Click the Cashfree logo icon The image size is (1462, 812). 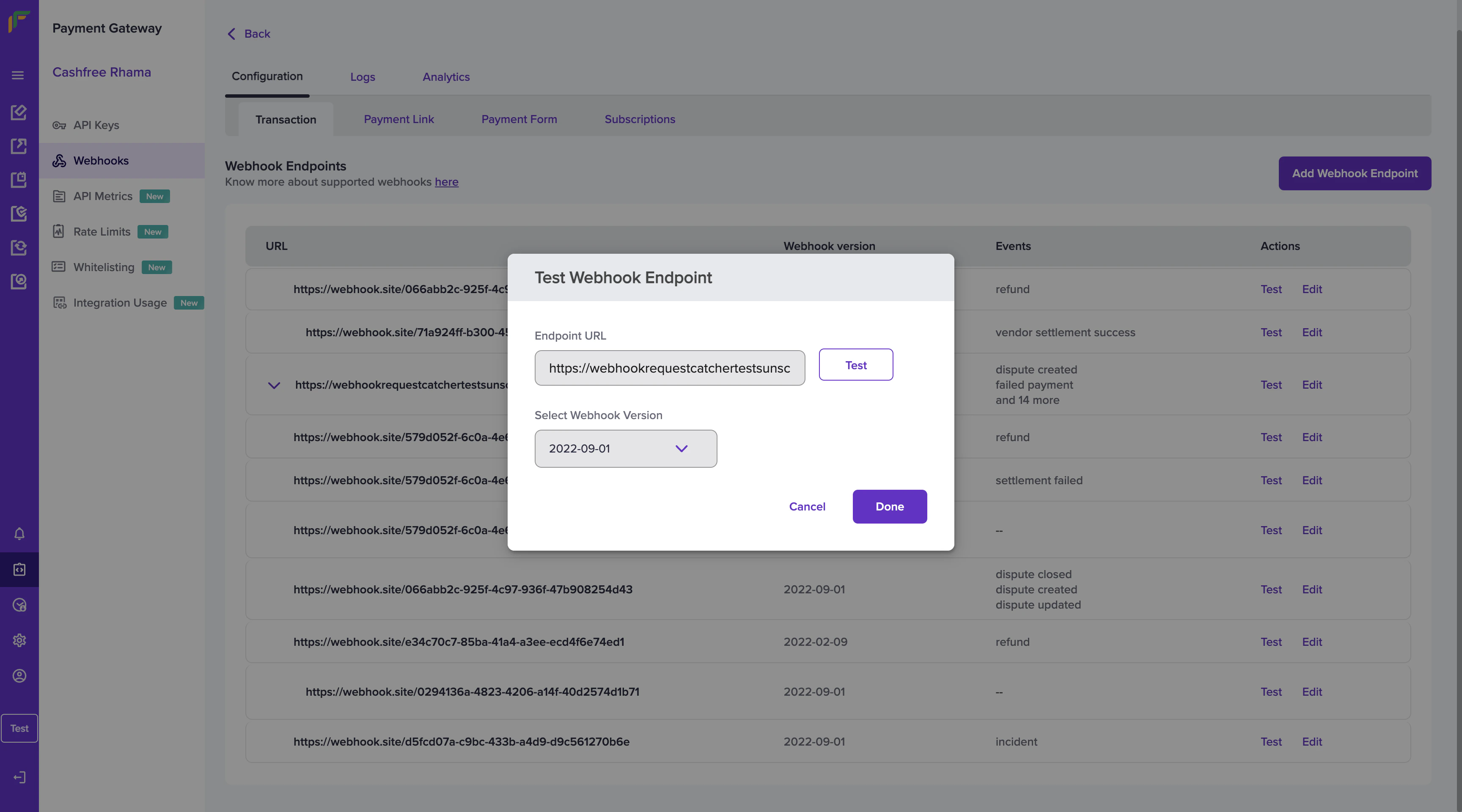pyautogui.click(x=19, y=22)
